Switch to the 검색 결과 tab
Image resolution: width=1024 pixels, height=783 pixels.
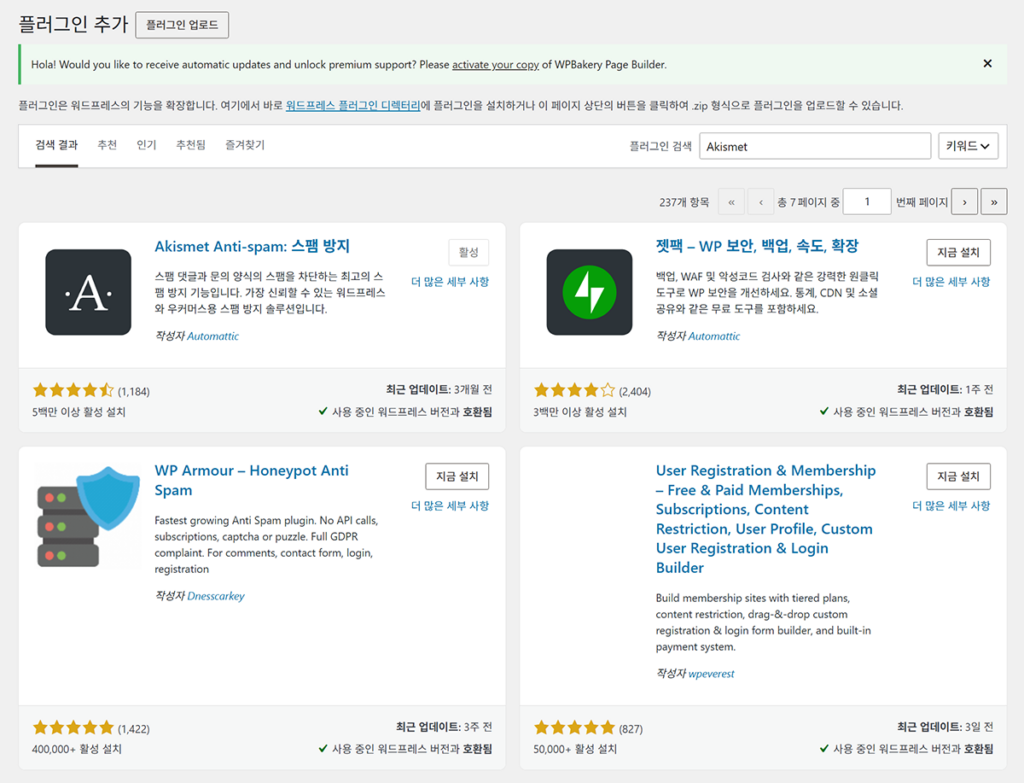[56, 145]
